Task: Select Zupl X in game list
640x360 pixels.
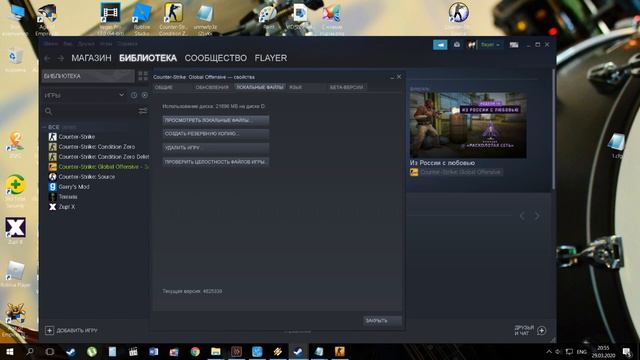Action: (67, 207)
